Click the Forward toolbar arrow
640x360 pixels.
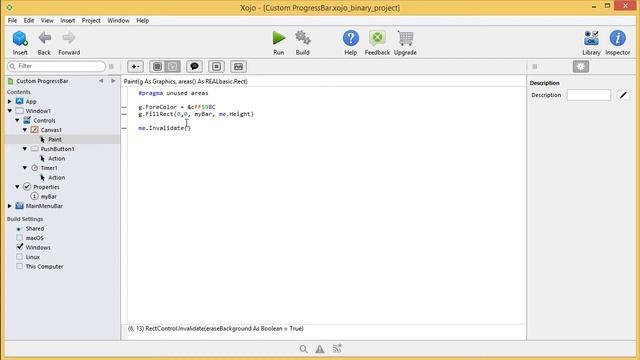[x=69, y=38]
